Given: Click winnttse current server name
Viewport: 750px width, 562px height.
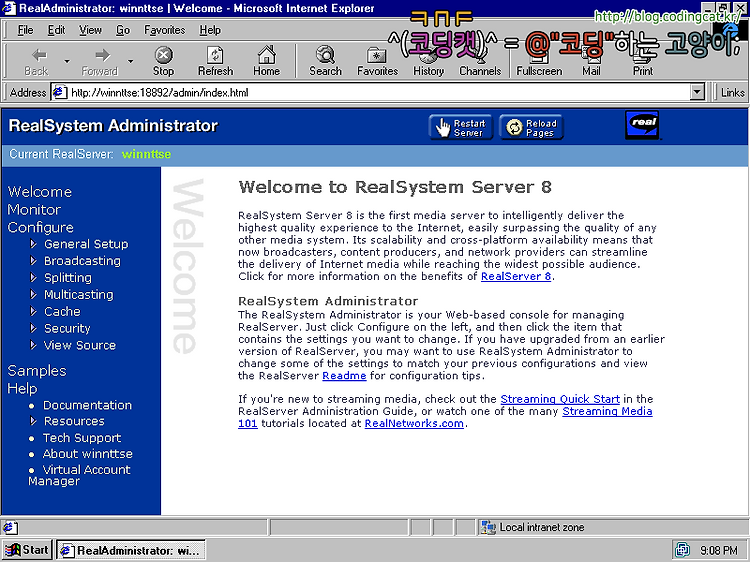Looking at the screenshot, I should (x=146, y=154).
